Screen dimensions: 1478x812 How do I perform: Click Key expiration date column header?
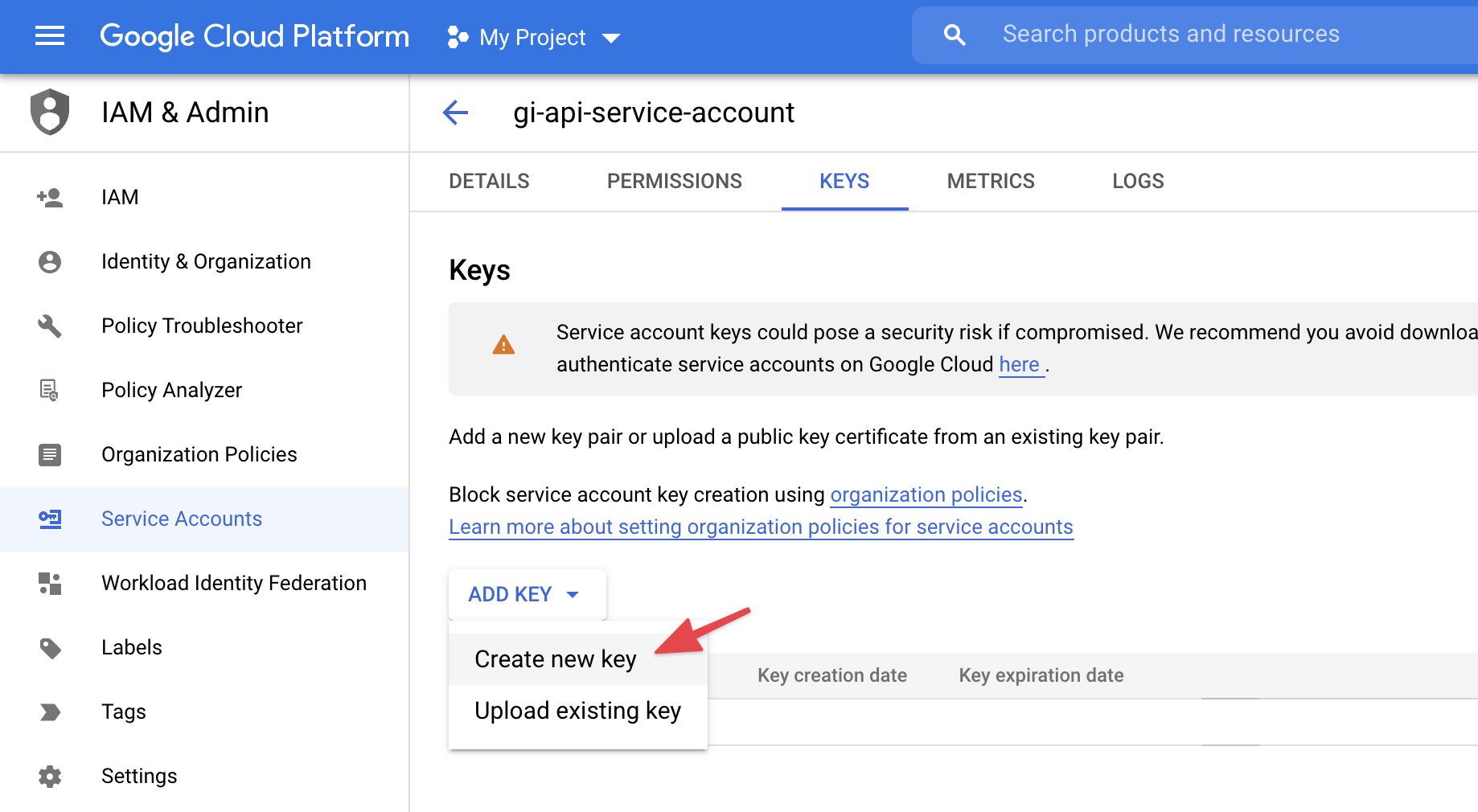pyautogui.click(x=1041, y=675)
